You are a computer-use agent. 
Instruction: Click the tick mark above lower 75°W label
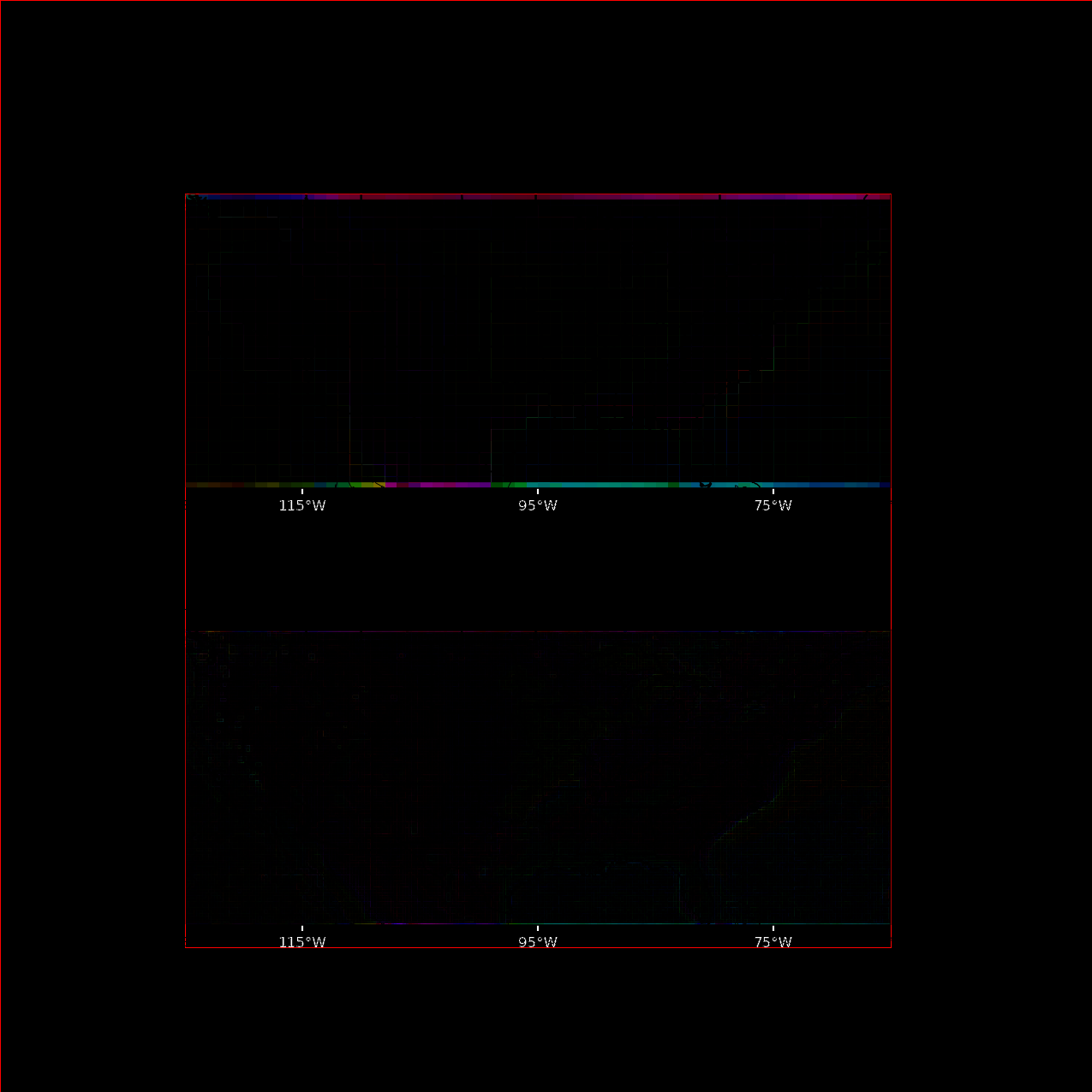tap(773, 928)
